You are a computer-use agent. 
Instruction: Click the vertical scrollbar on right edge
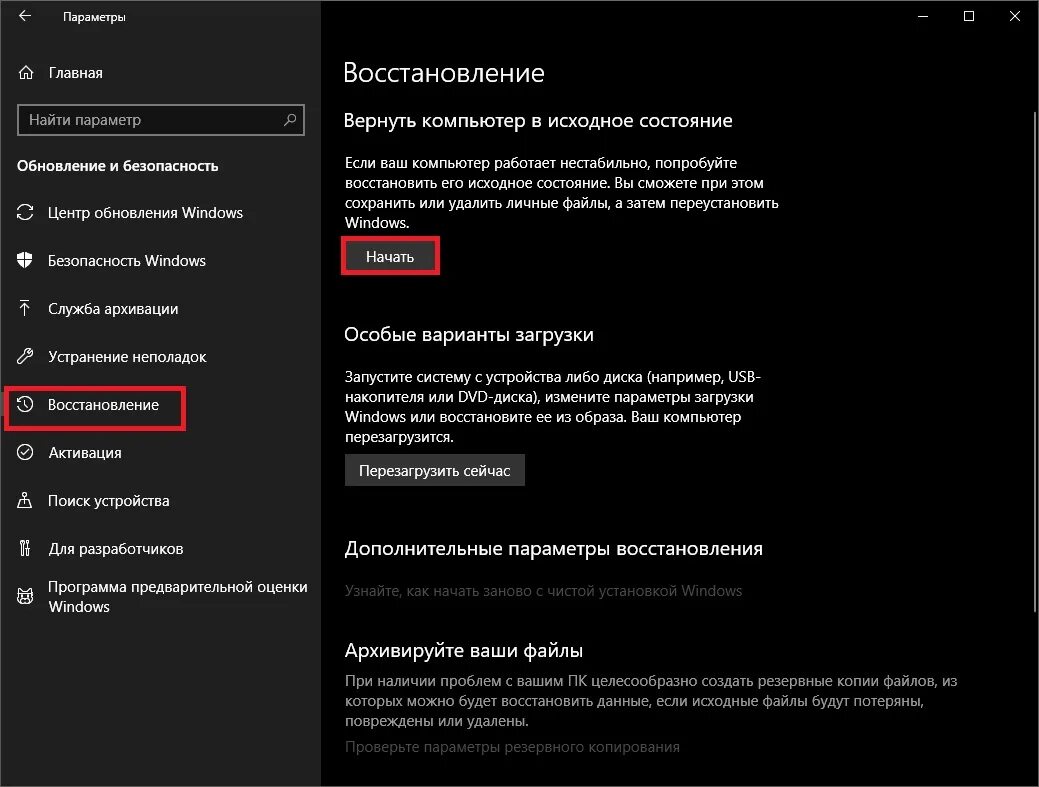[x=1034, y=361]
